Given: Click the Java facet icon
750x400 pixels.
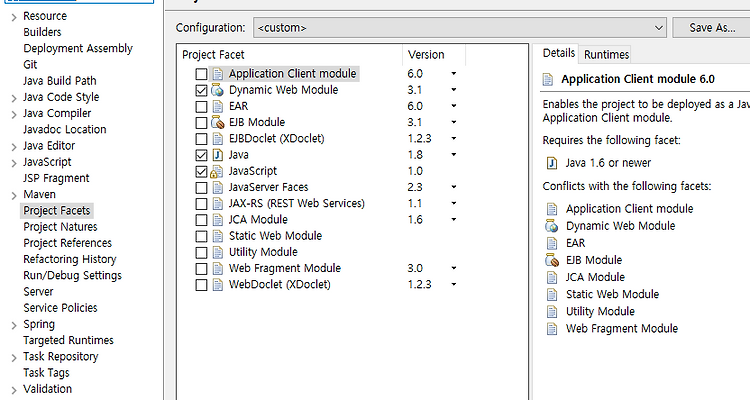Looking at the screenshot, I should (x=218, y=155).
